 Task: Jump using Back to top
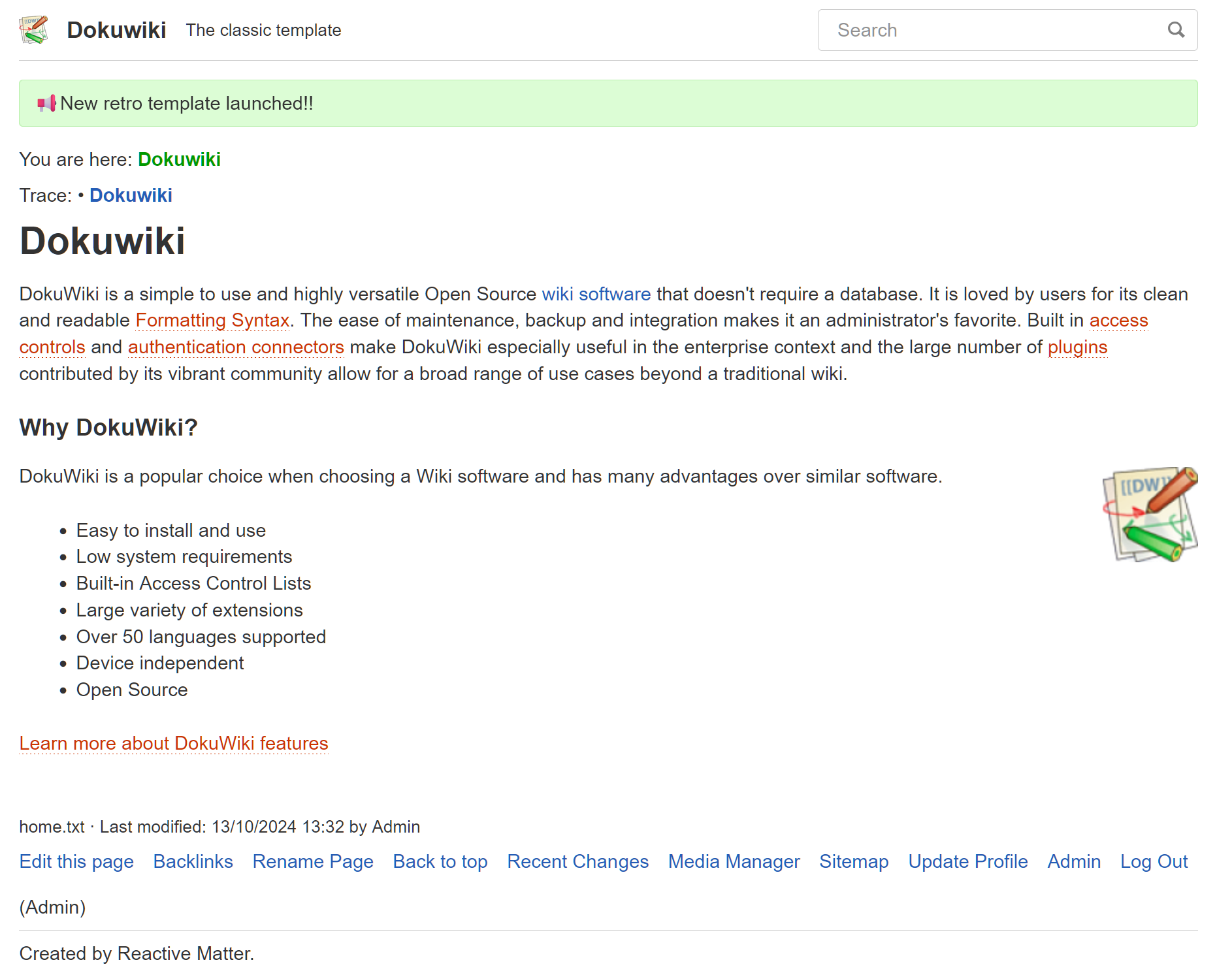[440, 861]
